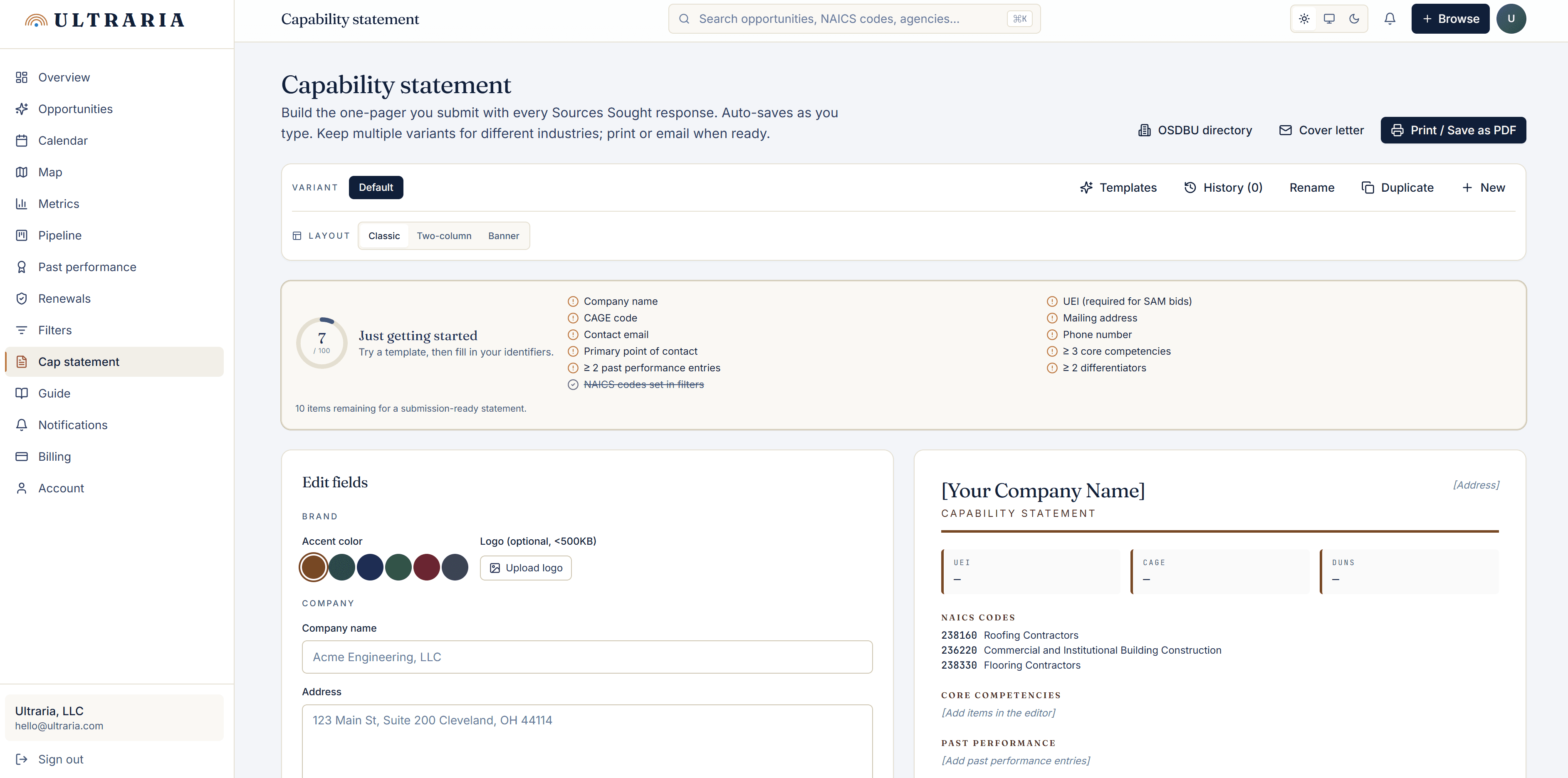Click the 7 / 100 progress ring
The height and width of the screenshot is (778, 1568).
[x=322, y=343]
